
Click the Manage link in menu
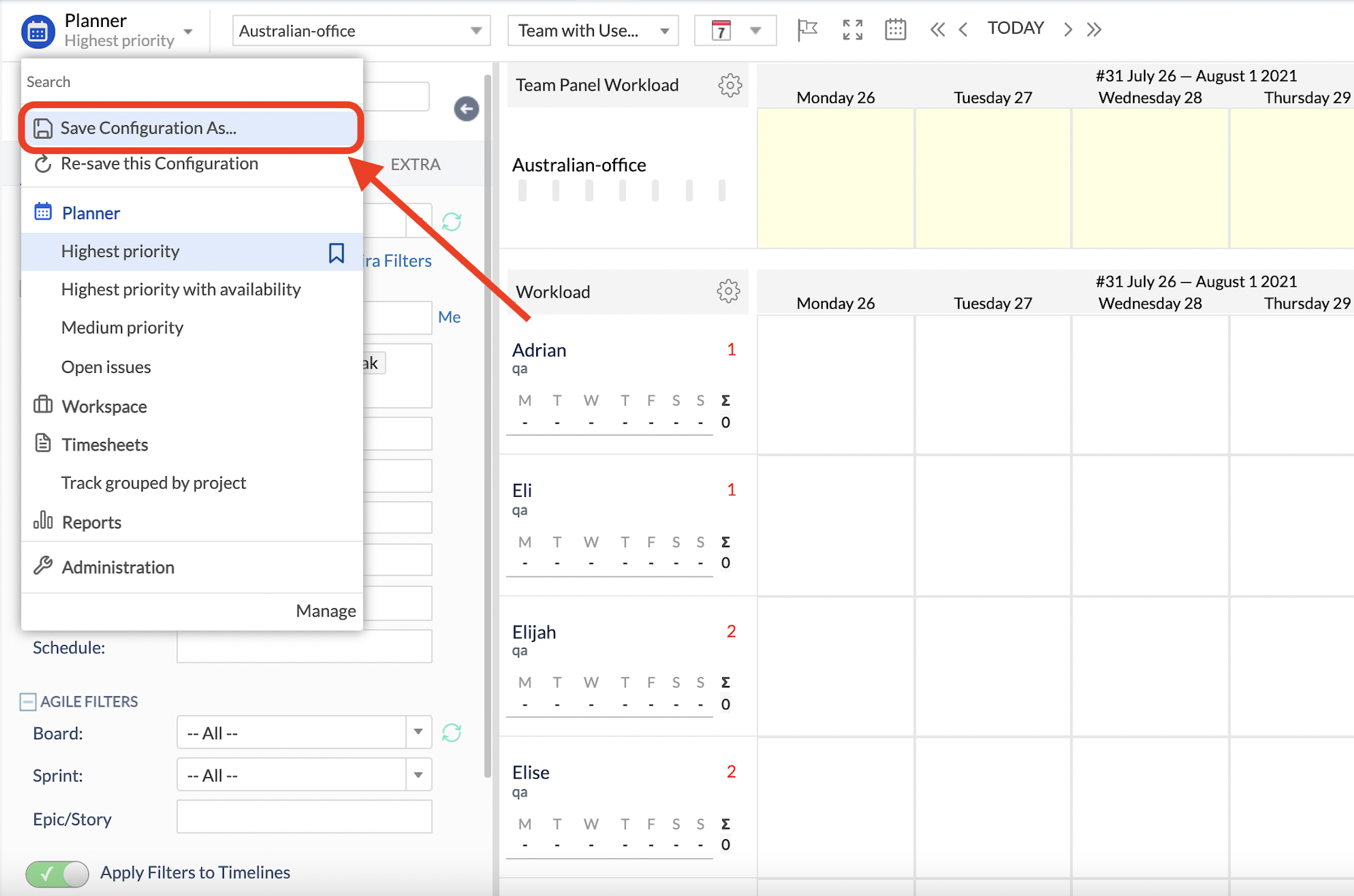325,611
